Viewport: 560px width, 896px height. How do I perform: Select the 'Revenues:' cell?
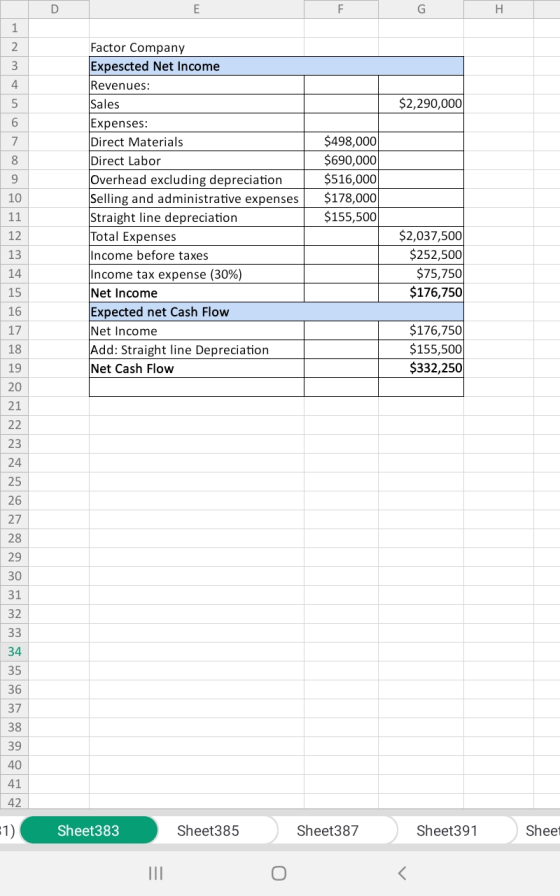[197, 85]
